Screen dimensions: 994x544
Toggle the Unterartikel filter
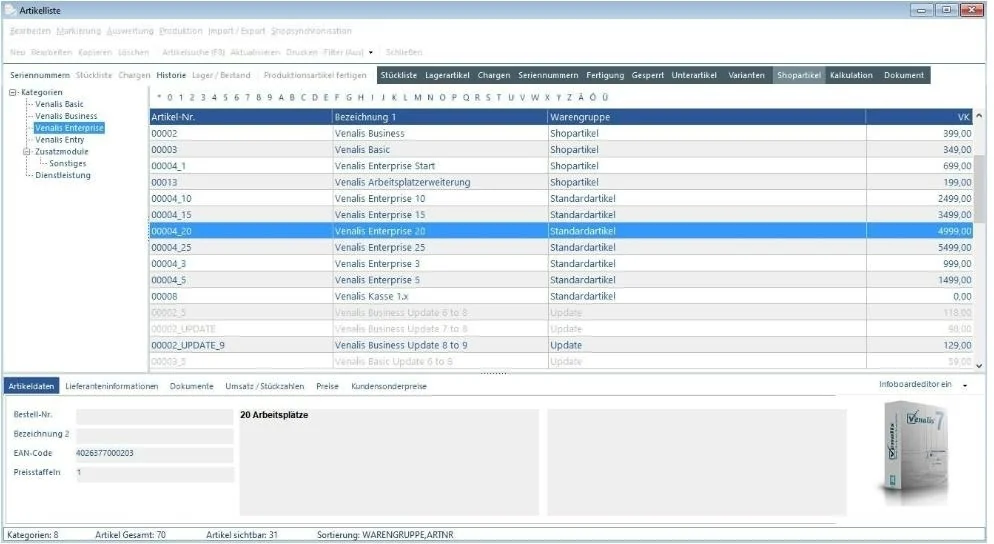[694, 75]
